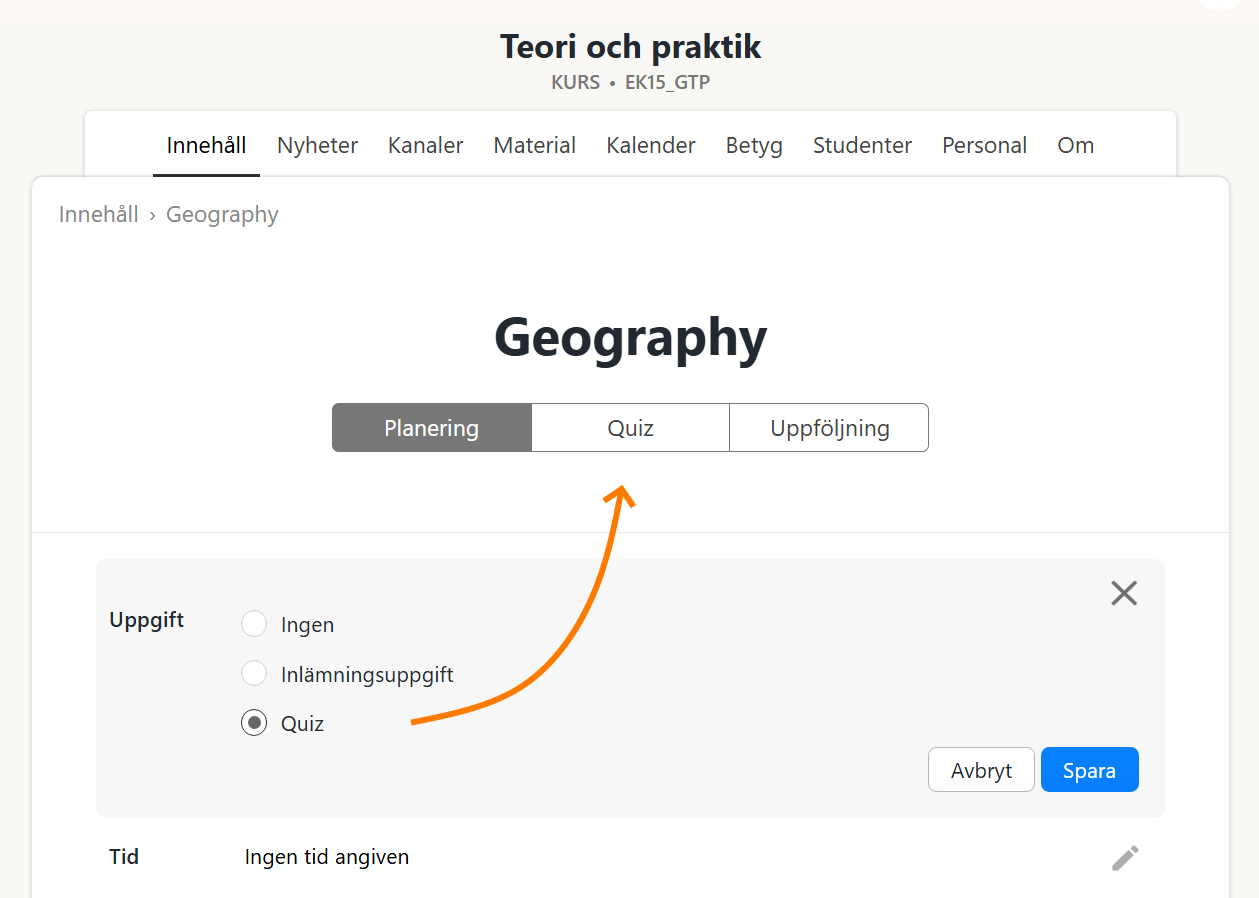Click the Avbryt button
The height and width of the screenshot is (898, 1259).
[980, 770]
